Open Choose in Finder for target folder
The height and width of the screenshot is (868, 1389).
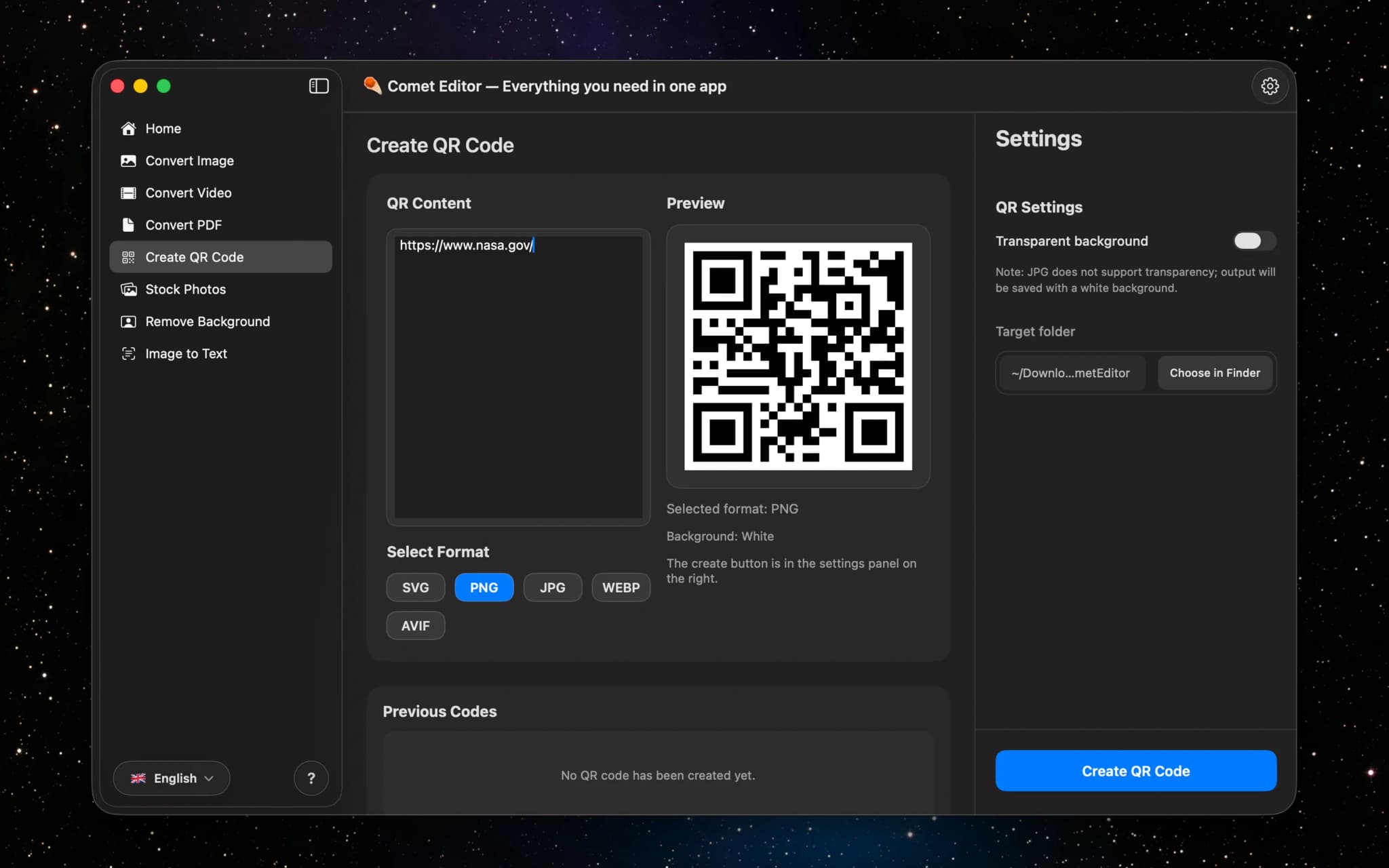pos(1213,372)
